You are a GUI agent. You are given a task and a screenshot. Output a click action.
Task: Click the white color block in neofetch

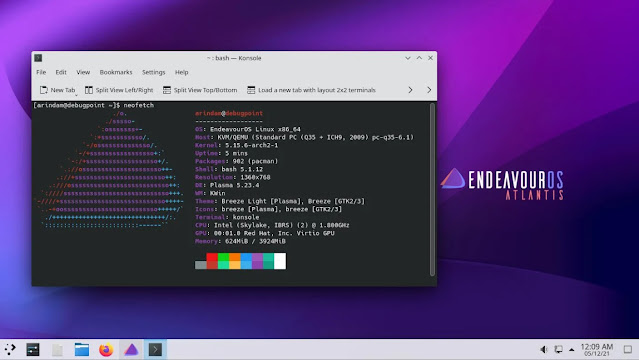(280, 261)
